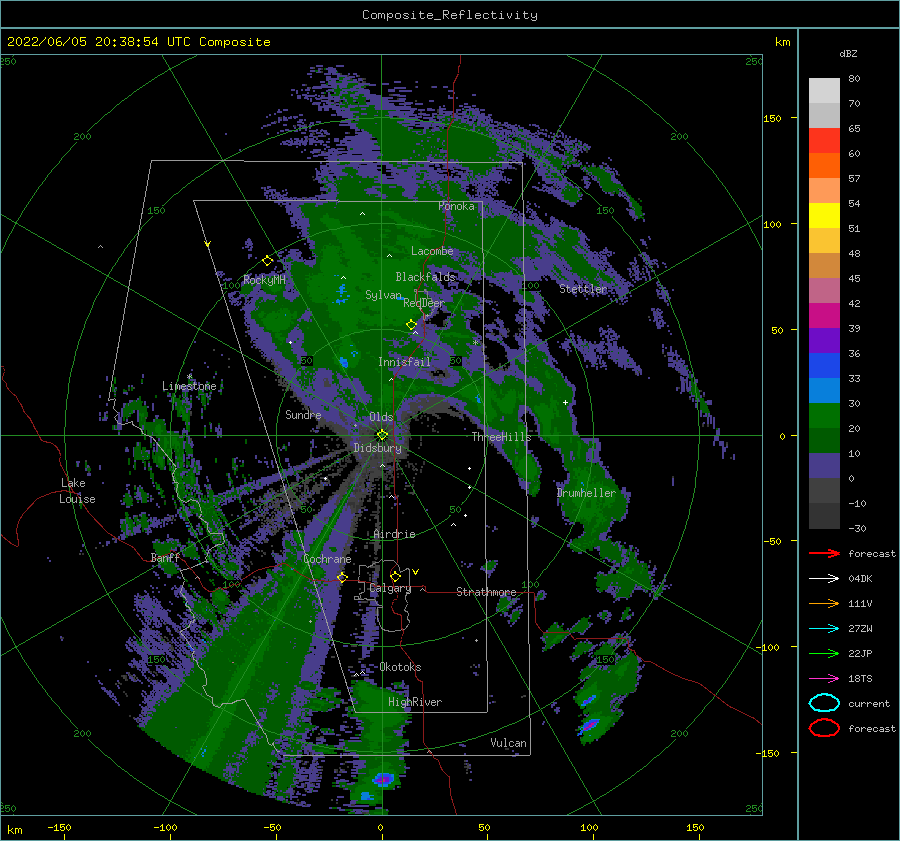Image resolution: width=900 pixels, height=841 pixels.
Task: Select the dark blue 36 dBZ swatch
Action: click(x=824, y=366)
